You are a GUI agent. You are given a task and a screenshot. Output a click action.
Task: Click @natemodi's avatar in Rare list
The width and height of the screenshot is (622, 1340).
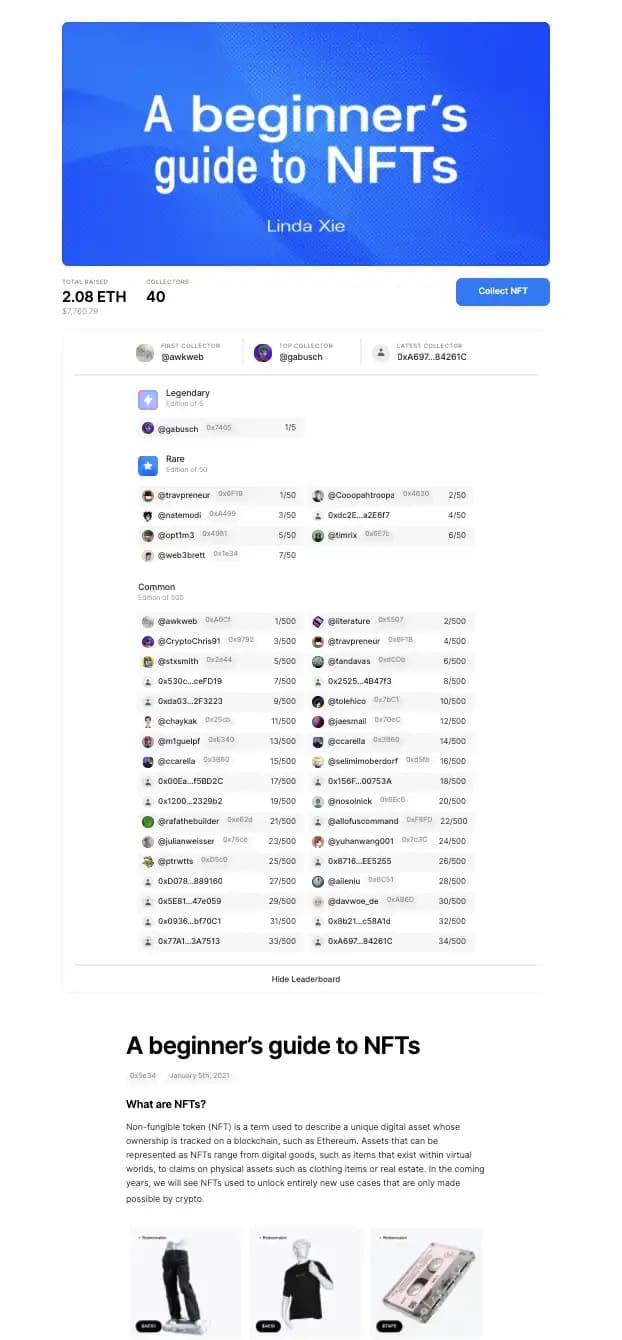[148, 515]
